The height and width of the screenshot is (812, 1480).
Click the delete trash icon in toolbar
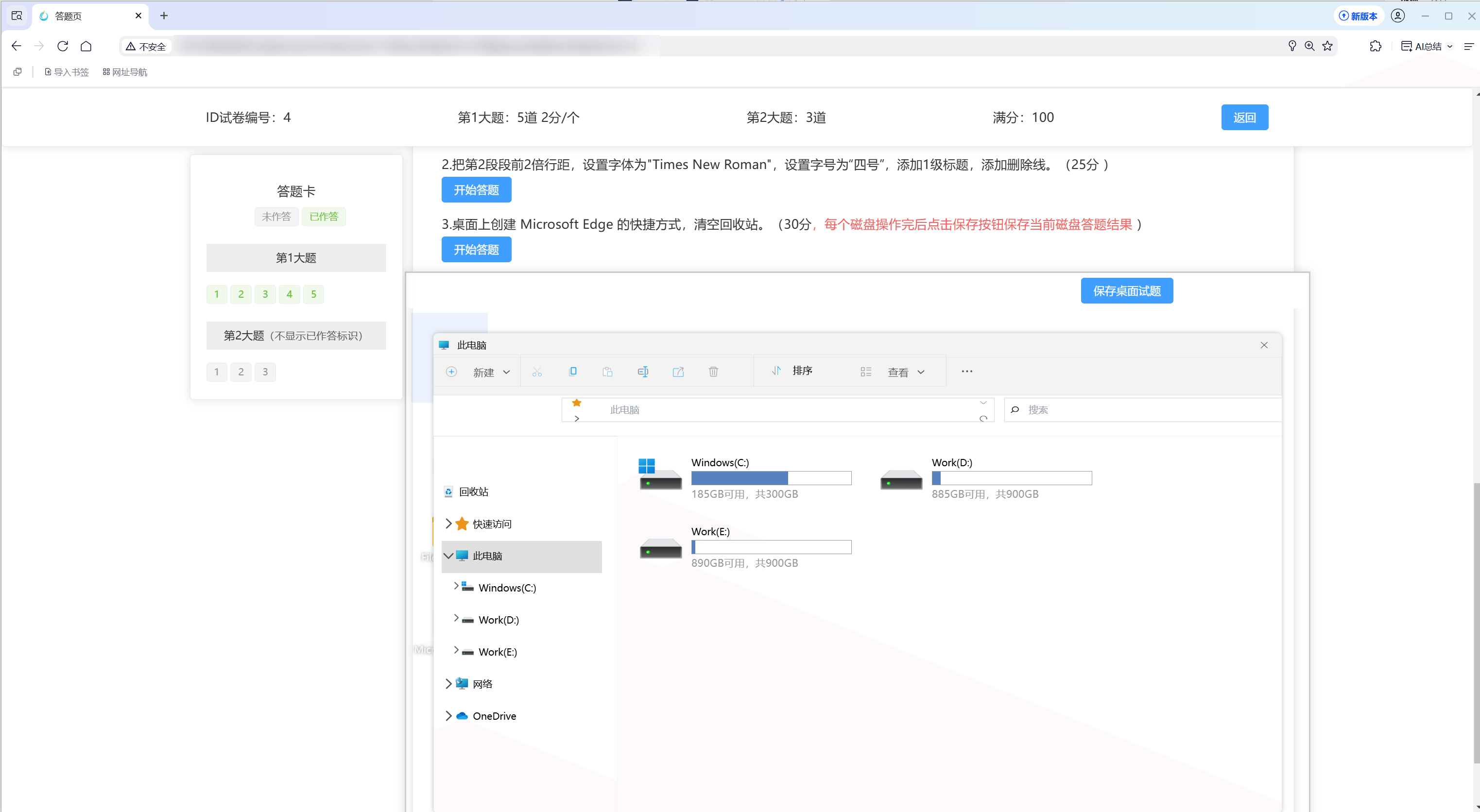tap(713, 372)
